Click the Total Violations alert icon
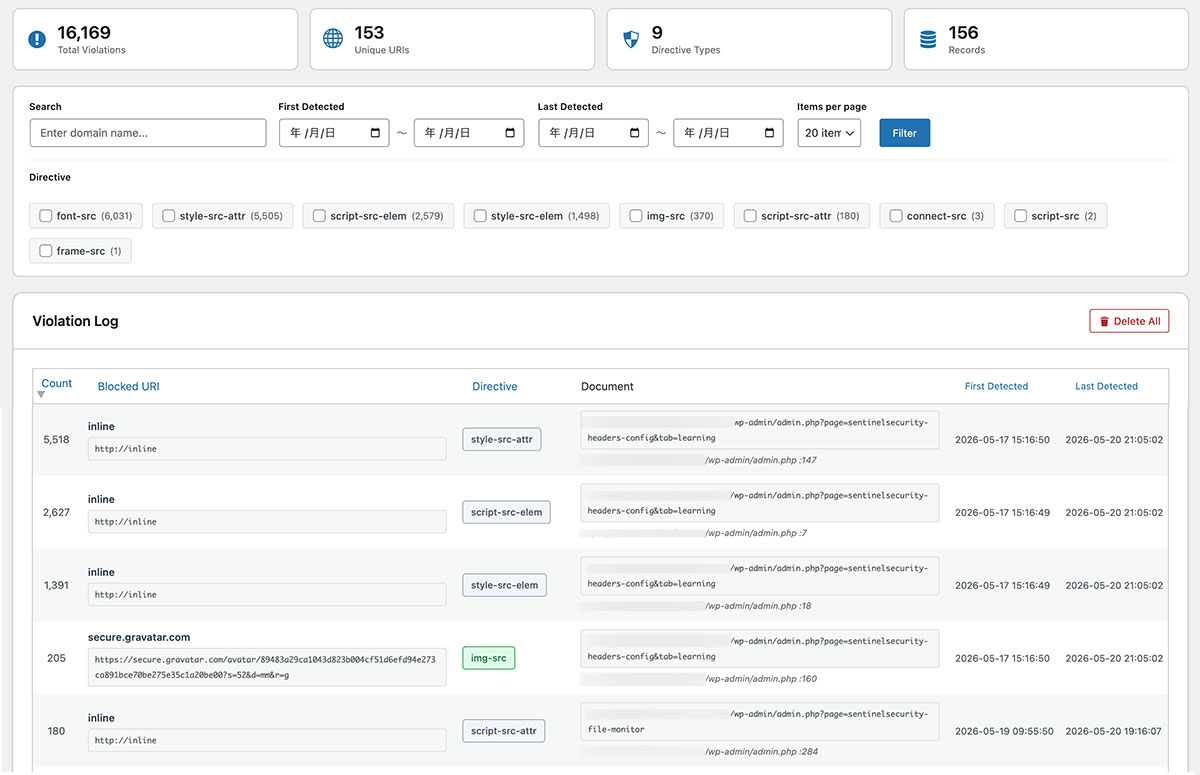Viewport: 1200px width, 775px height. click(37, 39)
